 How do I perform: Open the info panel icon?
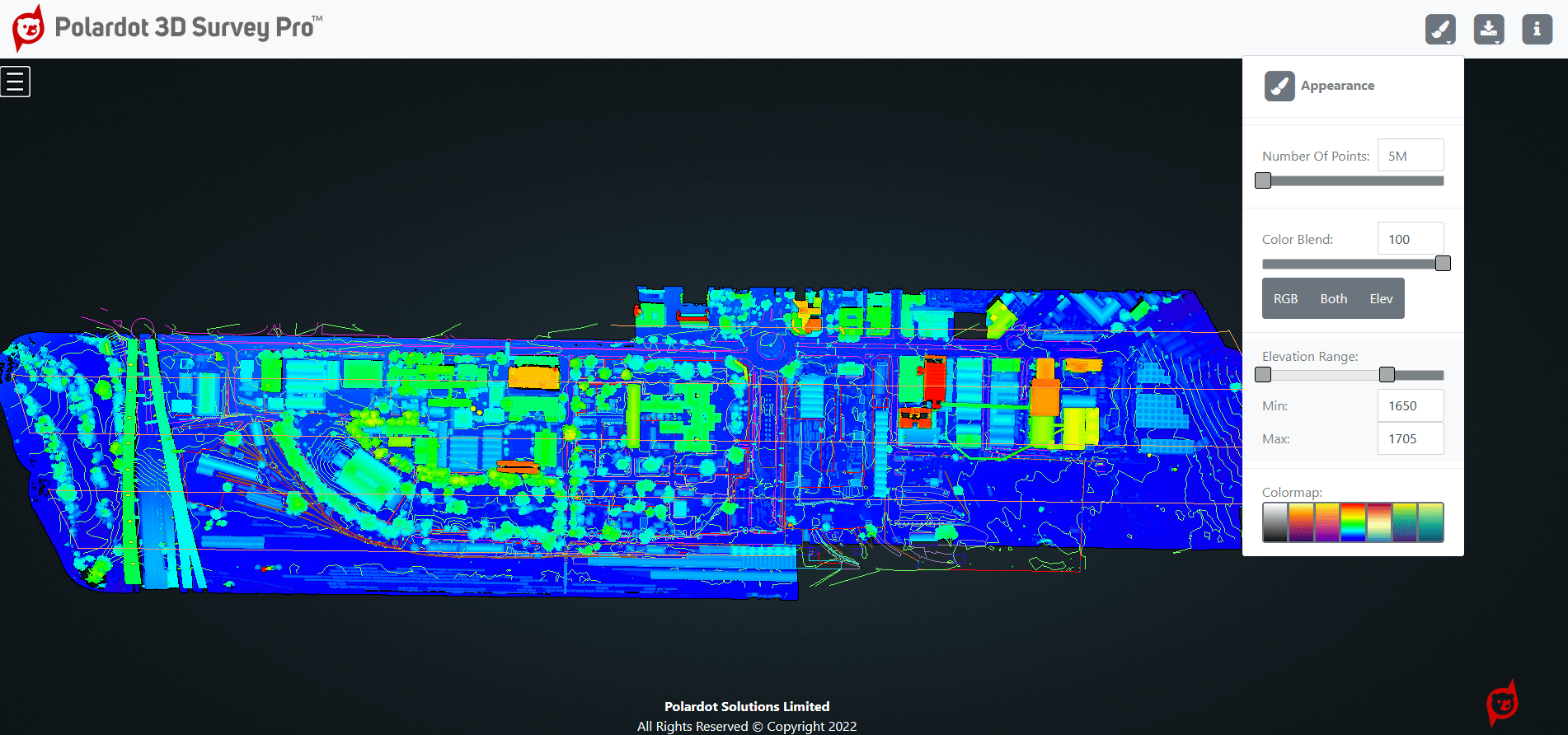tap(1537, 30)
